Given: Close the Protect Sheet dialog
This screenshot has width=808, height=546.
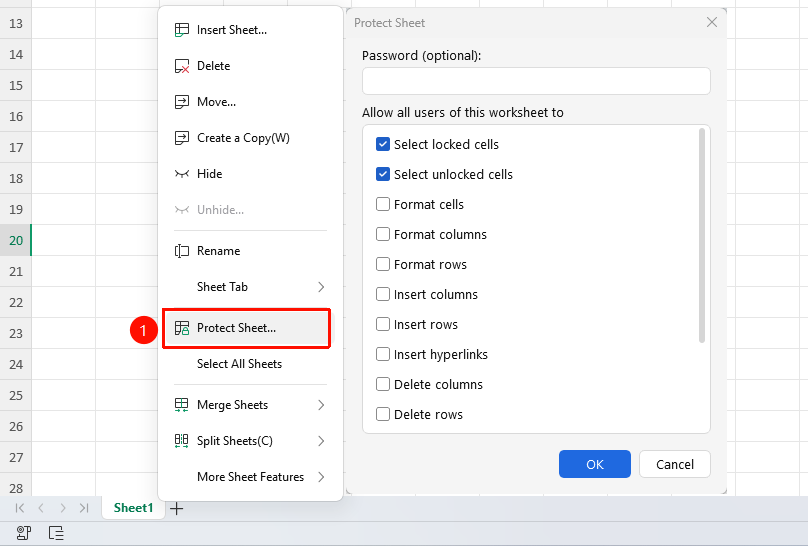Looking at the screenshot, I should click(712, 22).
